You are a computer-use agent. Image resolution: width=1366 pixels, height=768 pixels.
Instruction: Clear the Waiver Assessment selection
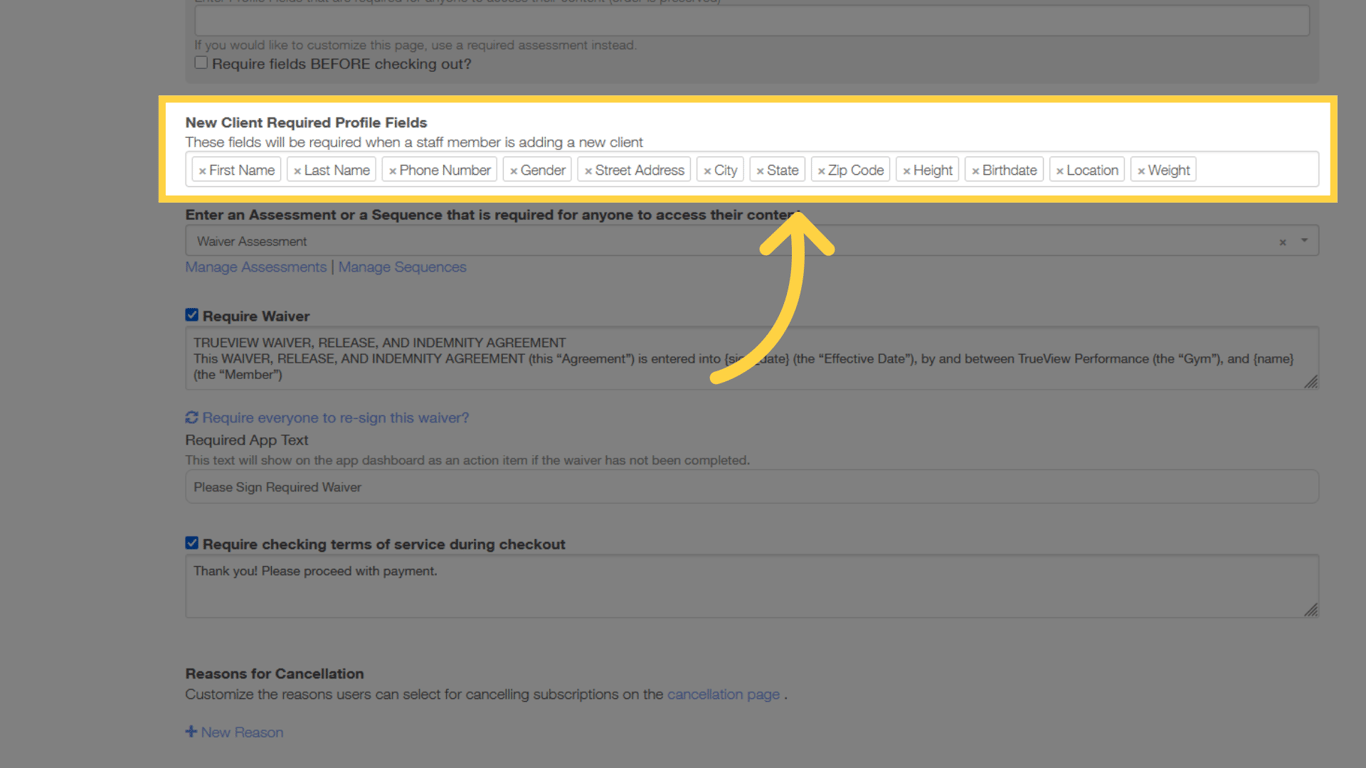(x=1282, y=240)
